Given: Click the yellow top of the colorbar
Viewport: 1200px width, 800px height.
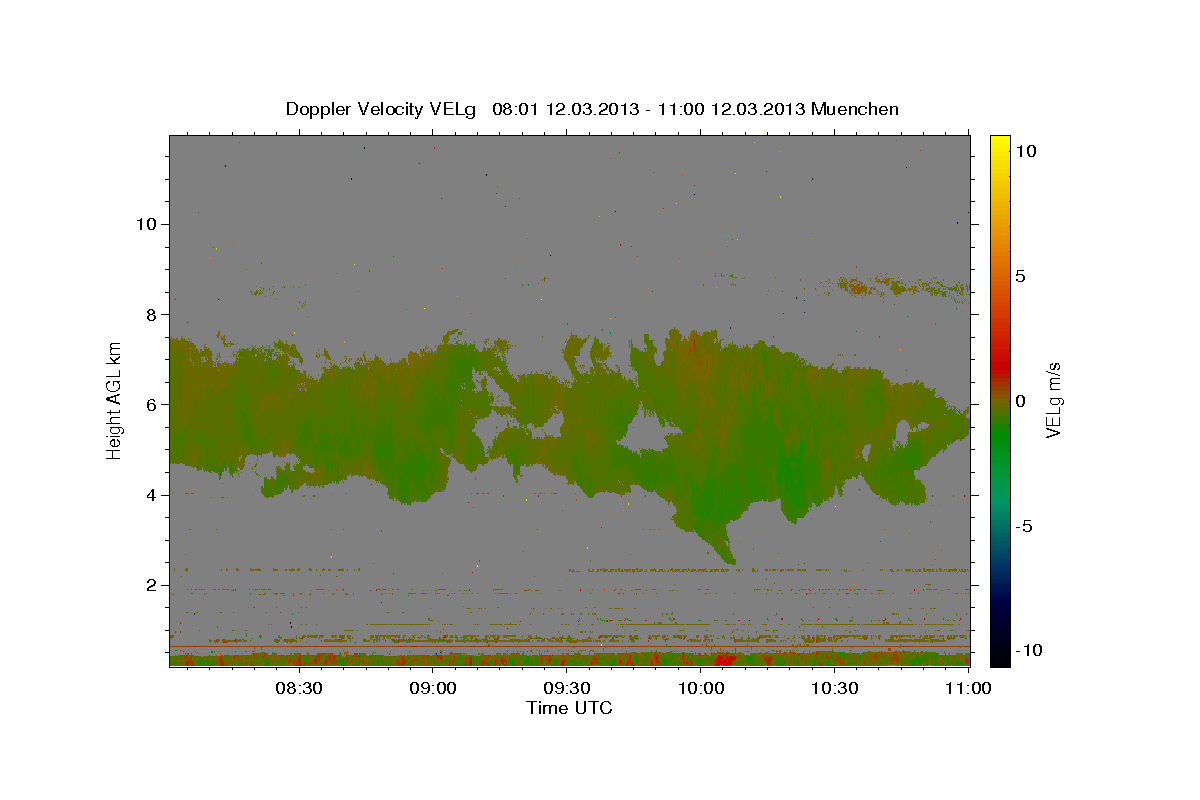Looking at the screenshot, I should (x=999, y=142).
